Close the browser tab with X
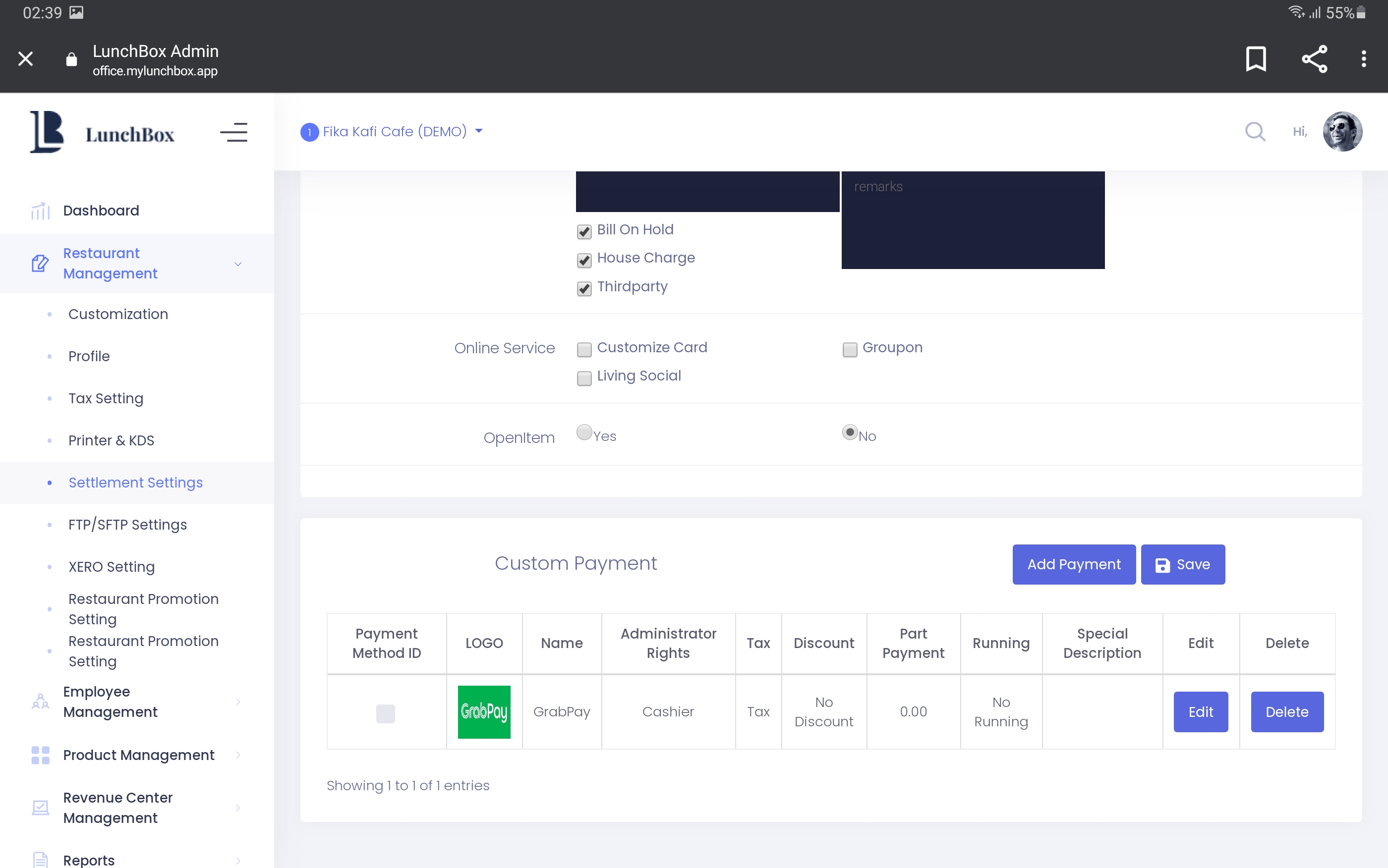Viewport: 1388px width, 868px height. tap(25, 58)
